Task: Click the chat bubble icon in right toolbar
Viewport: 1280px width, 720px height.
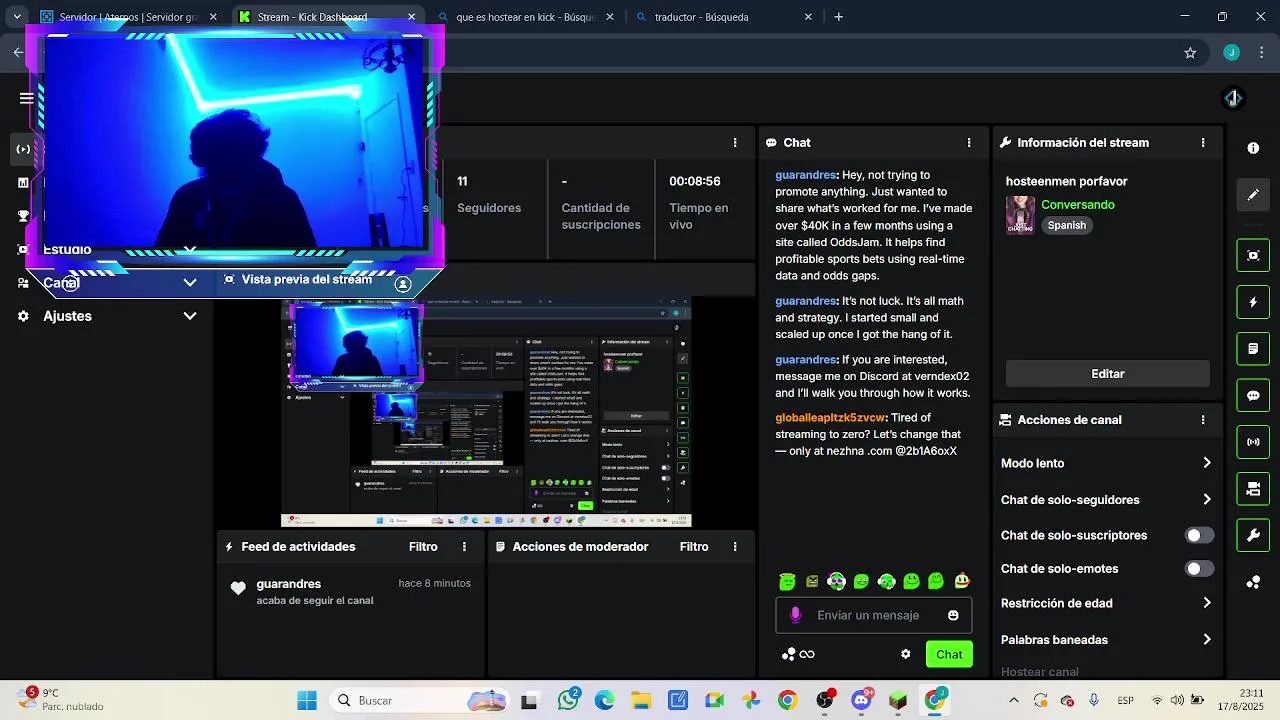Action: pyautogui.click(x=1253, y=395)
